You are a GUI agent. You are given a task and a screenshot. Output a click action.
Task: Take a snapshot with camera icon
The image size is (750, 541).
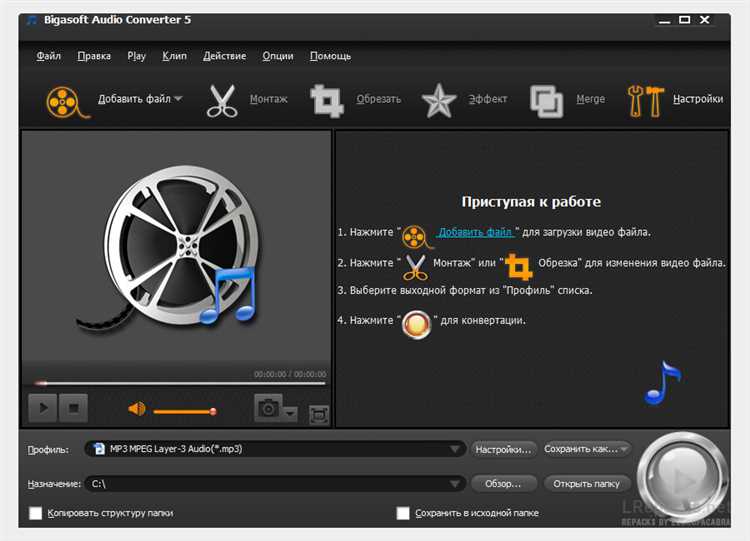pyautogui.click(x=268, y=408)
